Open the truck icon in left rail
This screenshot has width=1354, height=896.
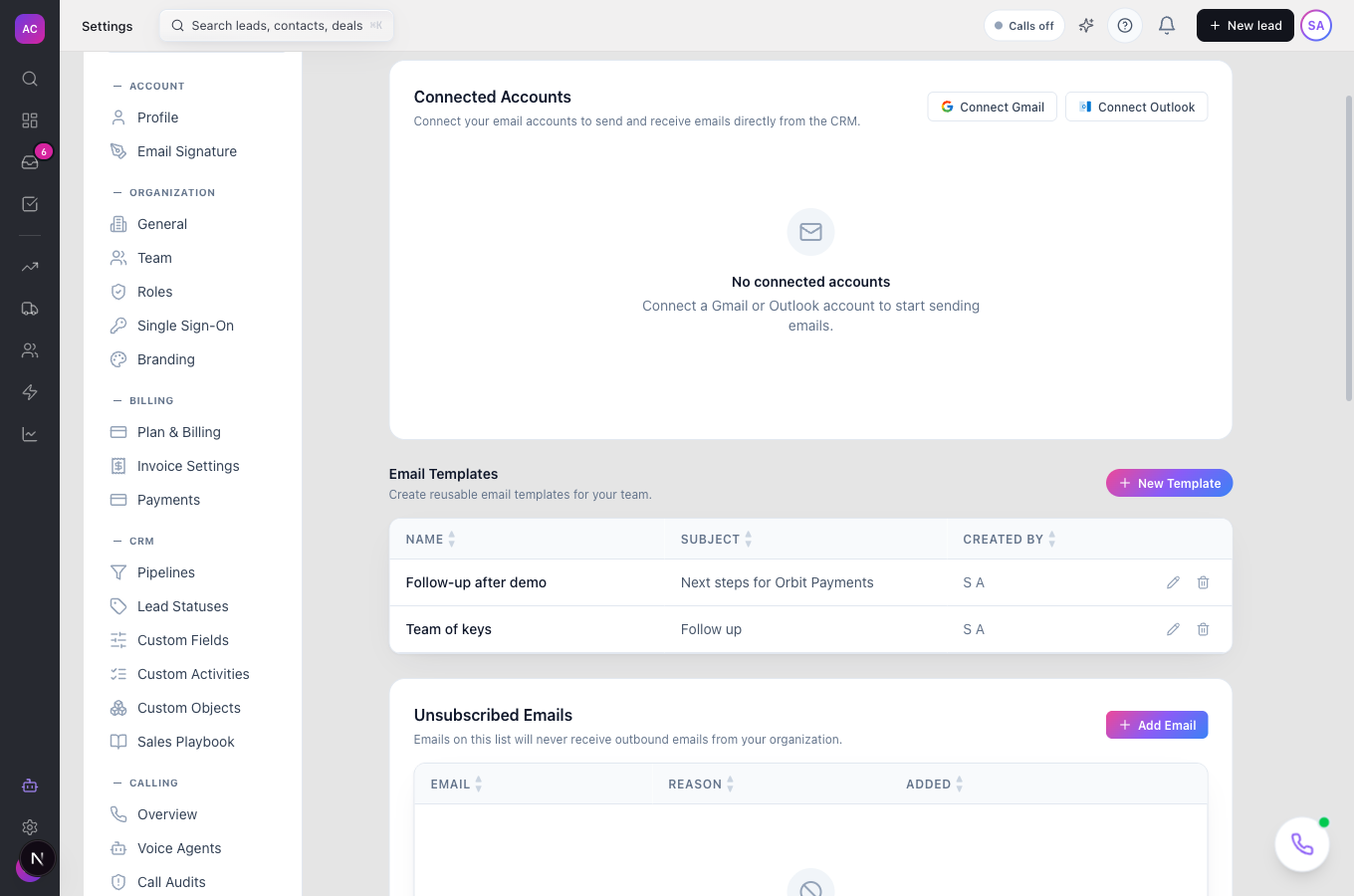[x=30, y=309]
